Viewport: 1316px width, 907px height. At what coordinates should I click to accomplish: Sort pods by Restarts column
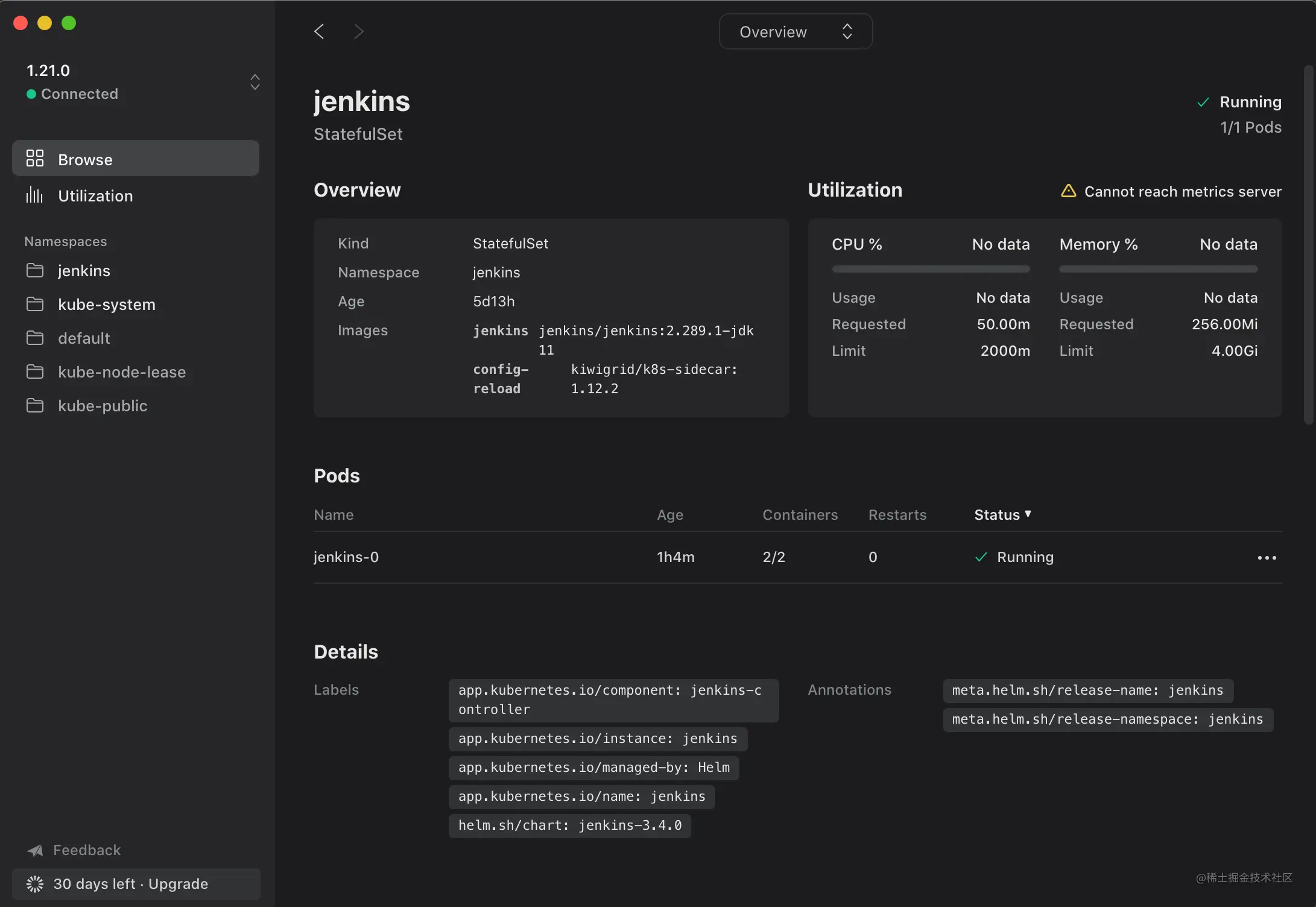coord(897,515)
